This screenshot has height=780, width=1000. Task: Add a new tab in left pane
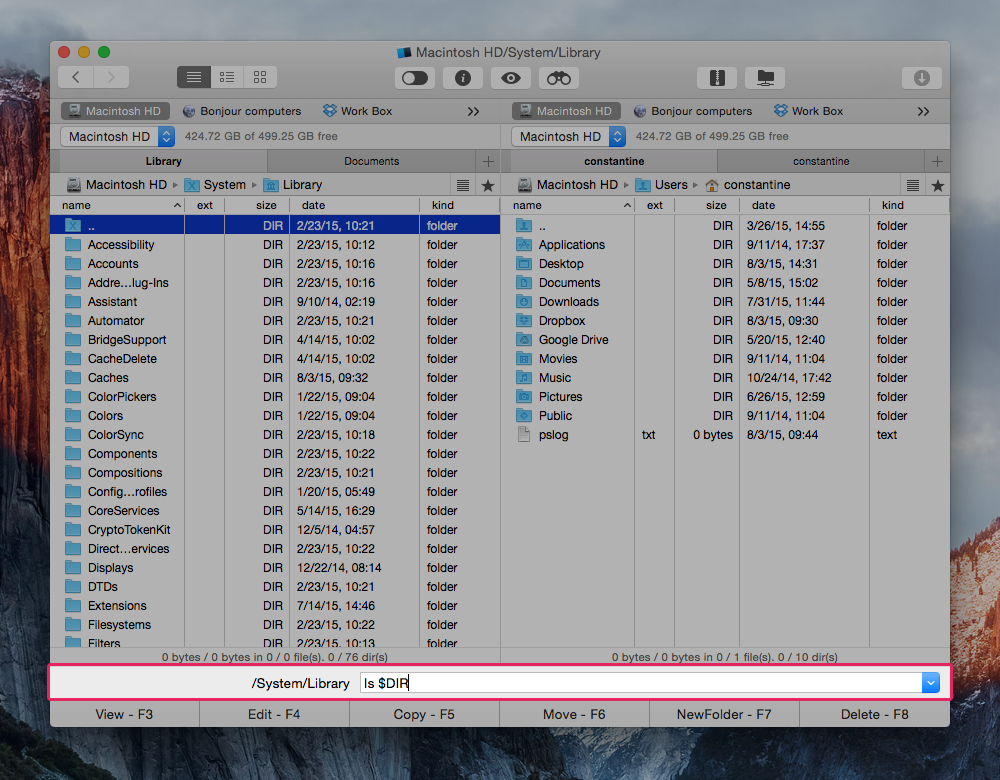[x=489, y=161]
